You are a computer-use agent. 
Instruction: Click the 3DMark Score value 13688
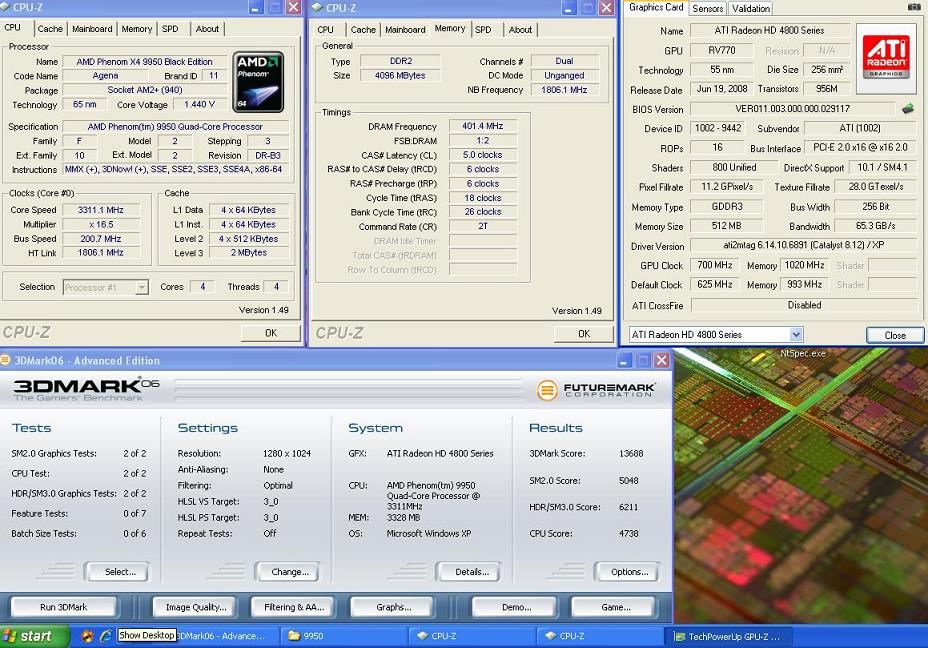coord(631,453)
